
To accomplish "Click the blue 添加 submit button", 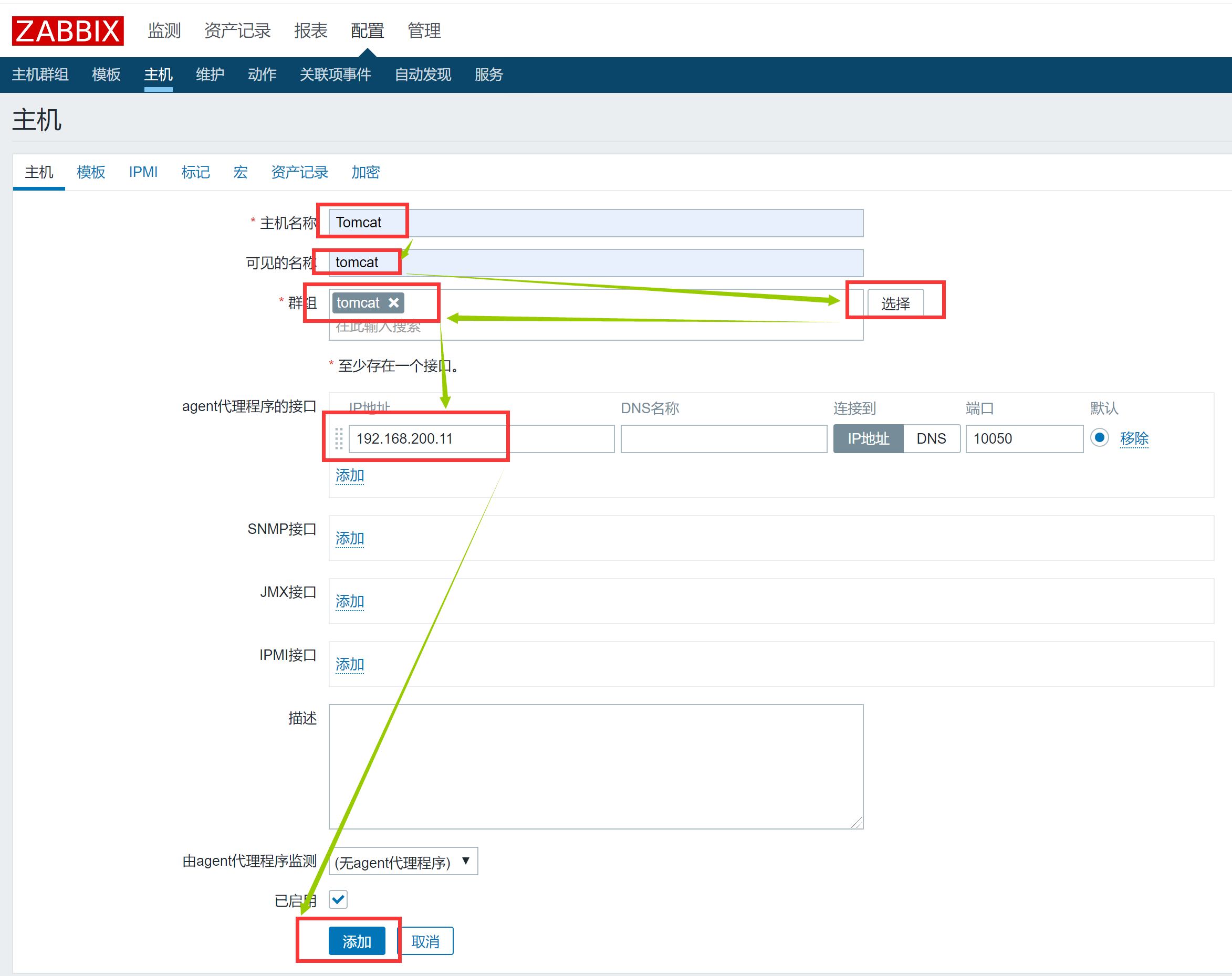I will pos(357,941).
